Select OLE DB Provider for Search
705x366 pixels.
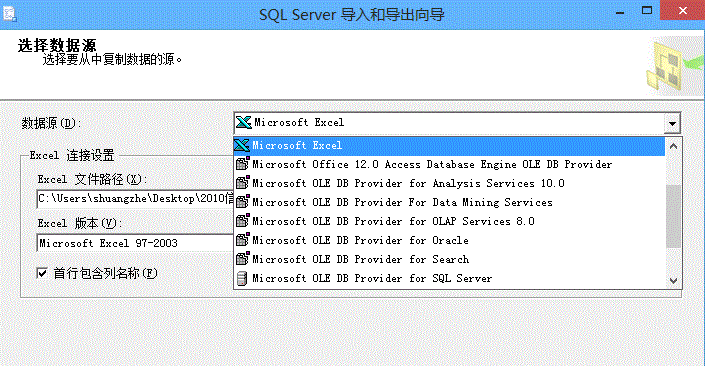[449, 259]
